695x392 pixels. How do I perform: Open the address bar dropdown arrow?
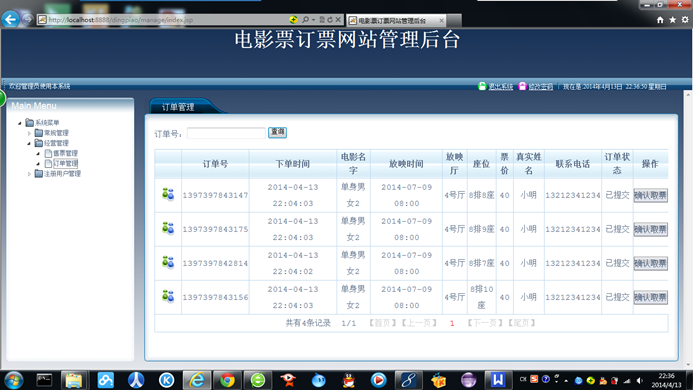point(313,20)
